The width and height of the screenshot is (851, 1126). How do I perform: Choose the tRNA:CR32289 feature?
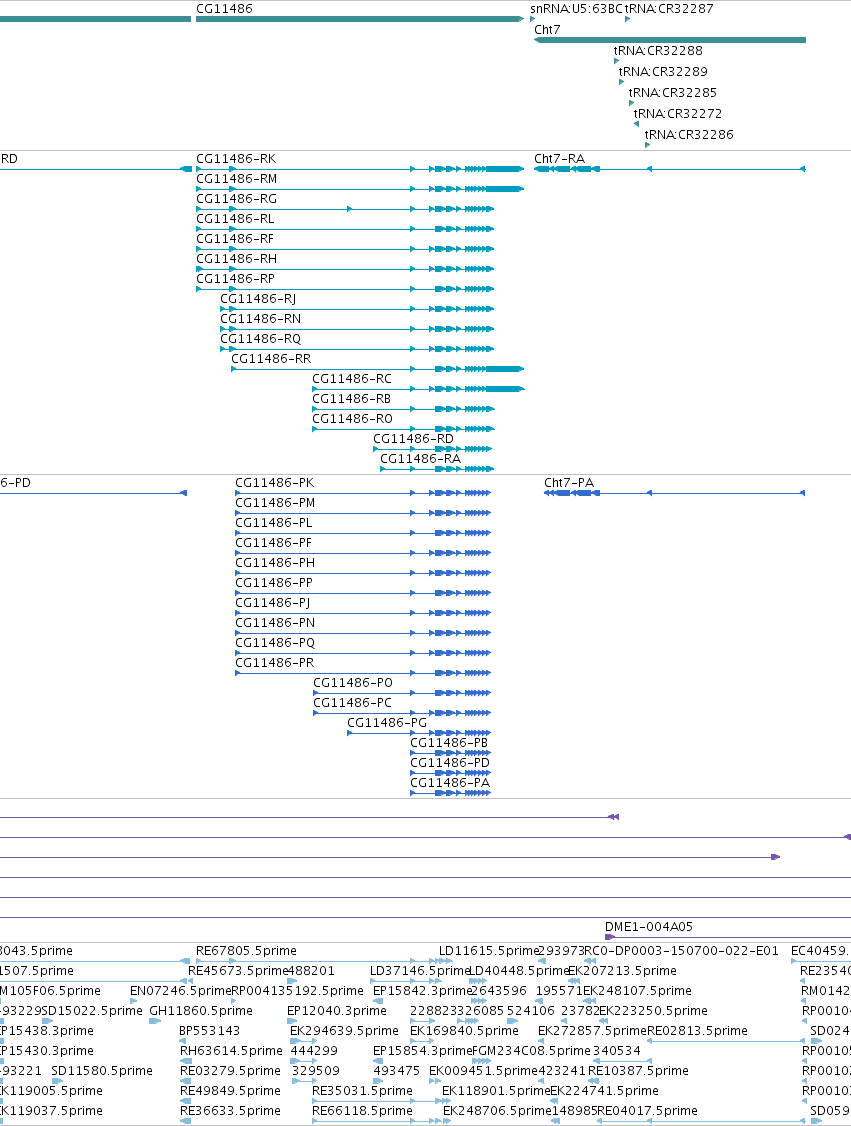coord(663,71)
